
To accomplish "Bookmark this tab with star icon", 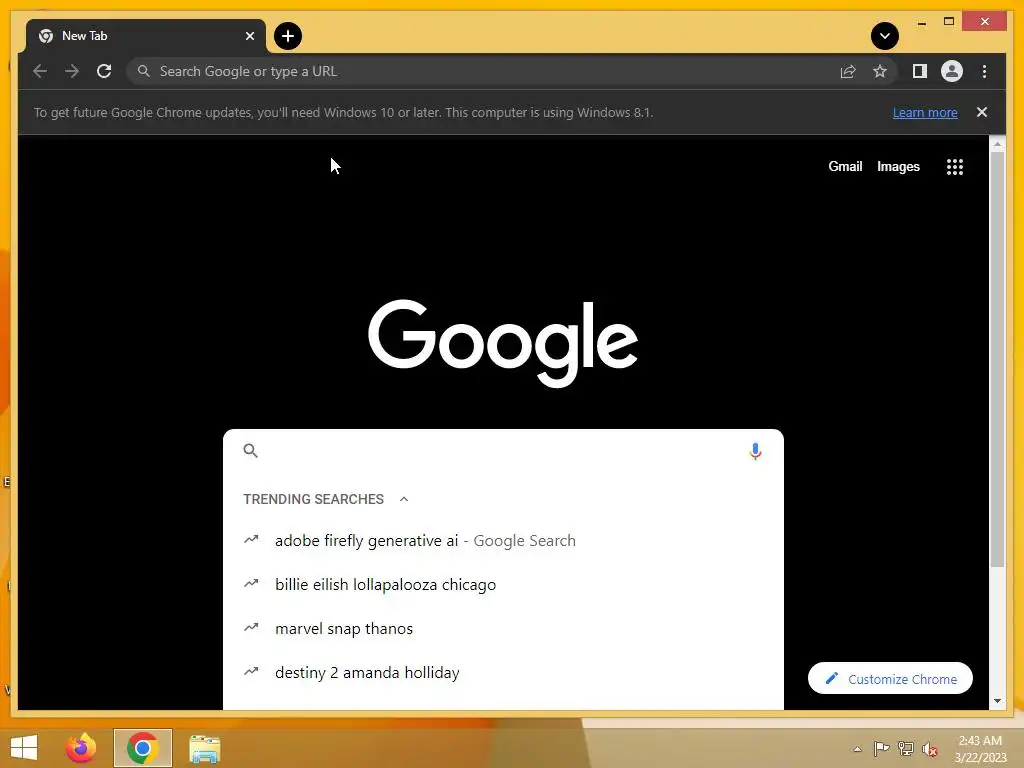I will (x=880, y=71).
